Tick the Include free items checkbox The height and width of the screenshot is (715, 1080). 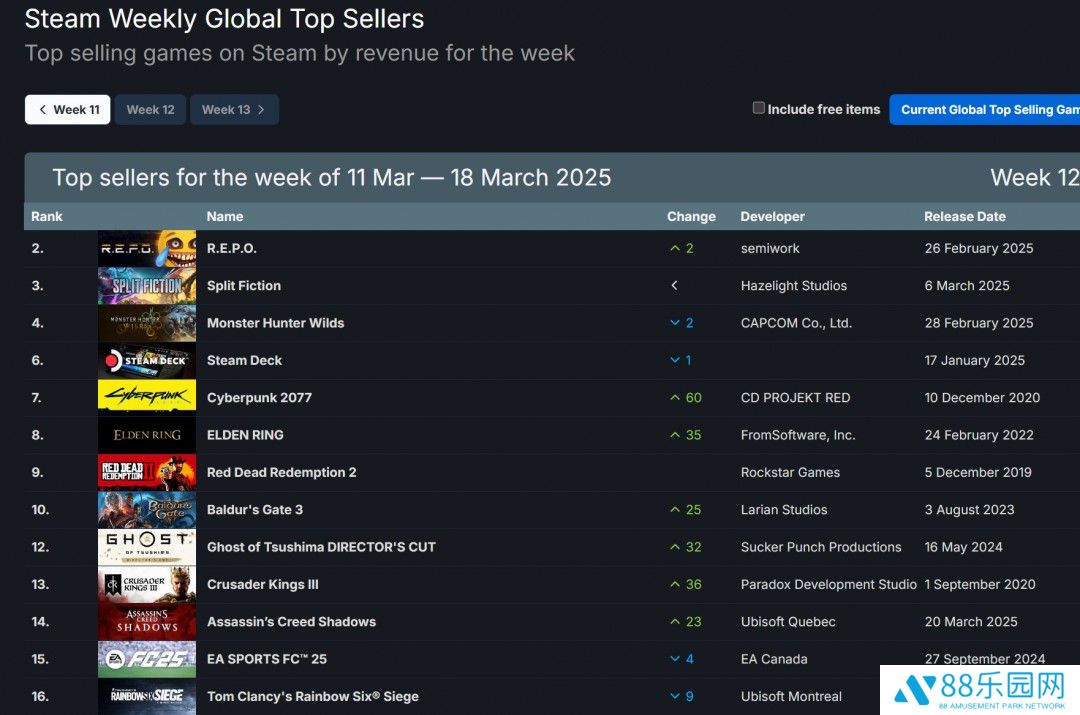coord(758,108)
